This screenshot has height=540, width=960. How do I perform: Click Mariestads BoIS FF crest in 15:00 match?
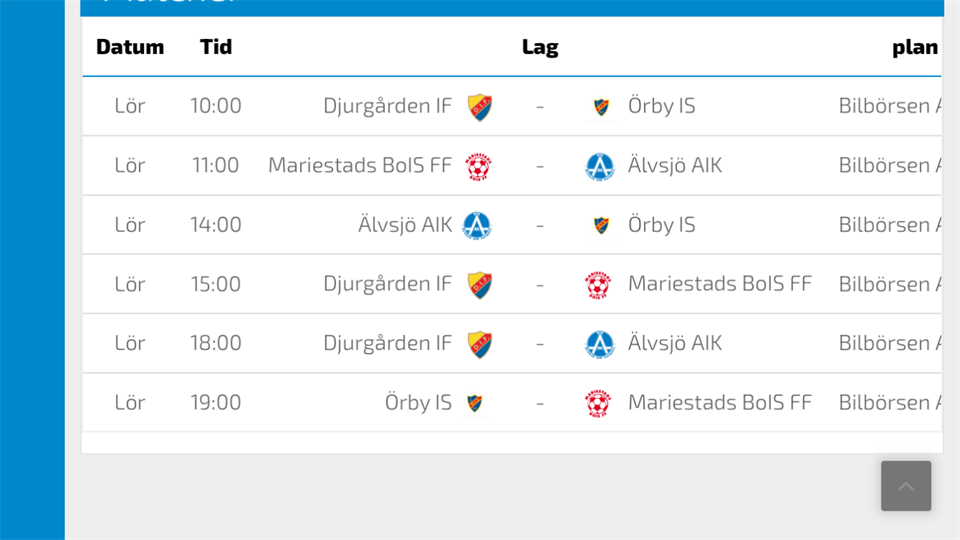click(x=598, y=285)
